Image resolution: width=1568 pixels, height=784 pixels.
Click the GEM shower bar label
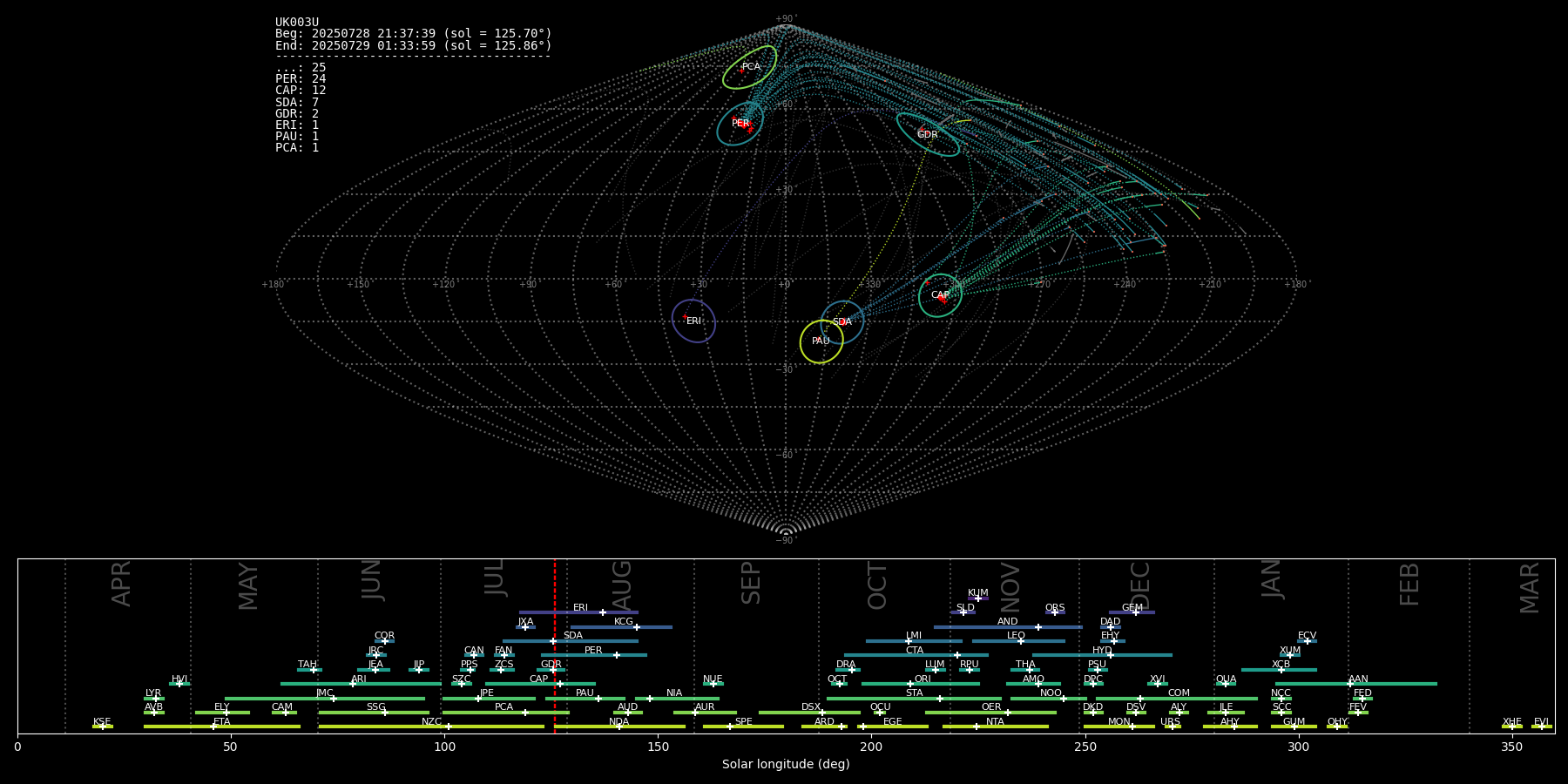pos(1132,608)
